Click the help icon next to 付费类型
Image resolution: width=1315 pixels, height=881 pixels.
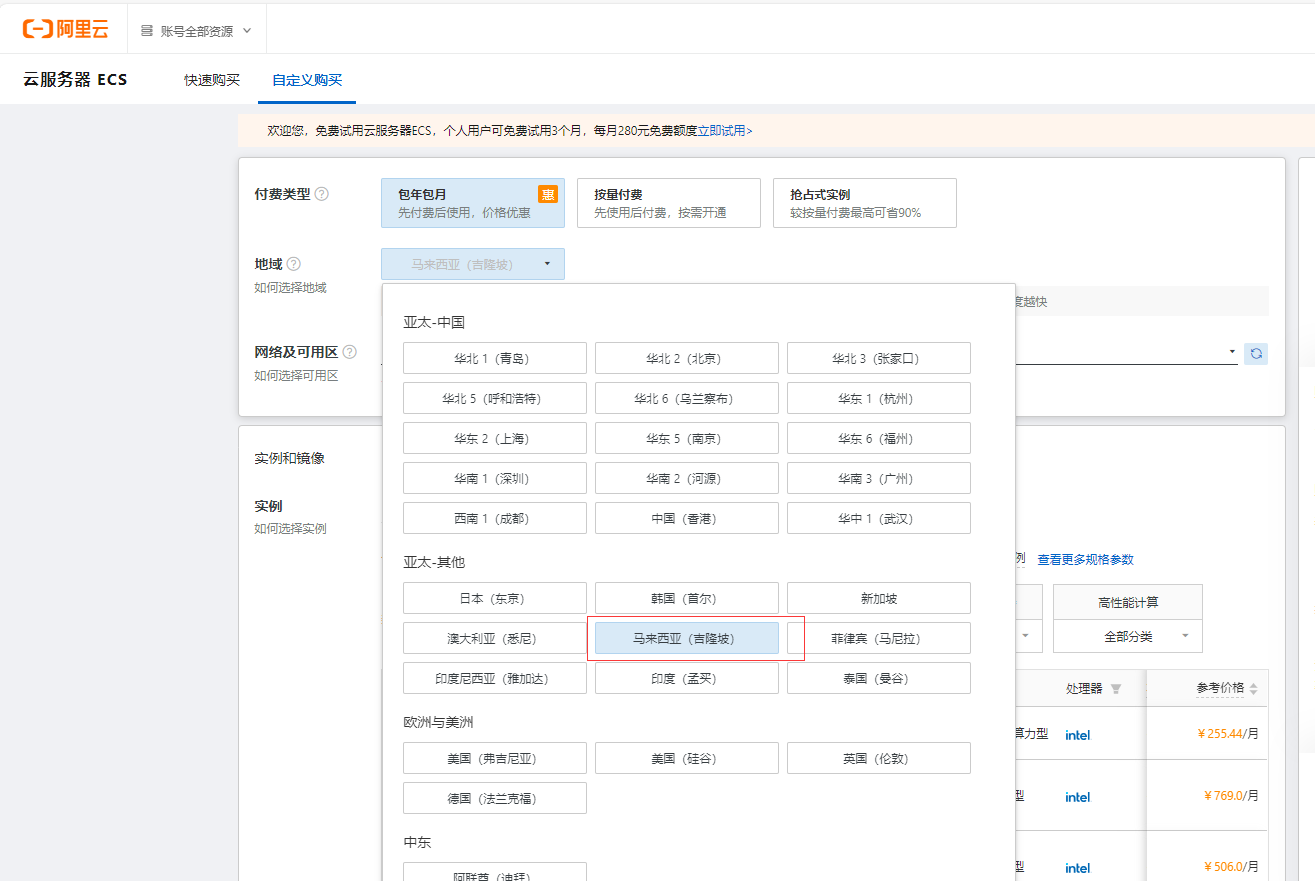coord(322,194)
